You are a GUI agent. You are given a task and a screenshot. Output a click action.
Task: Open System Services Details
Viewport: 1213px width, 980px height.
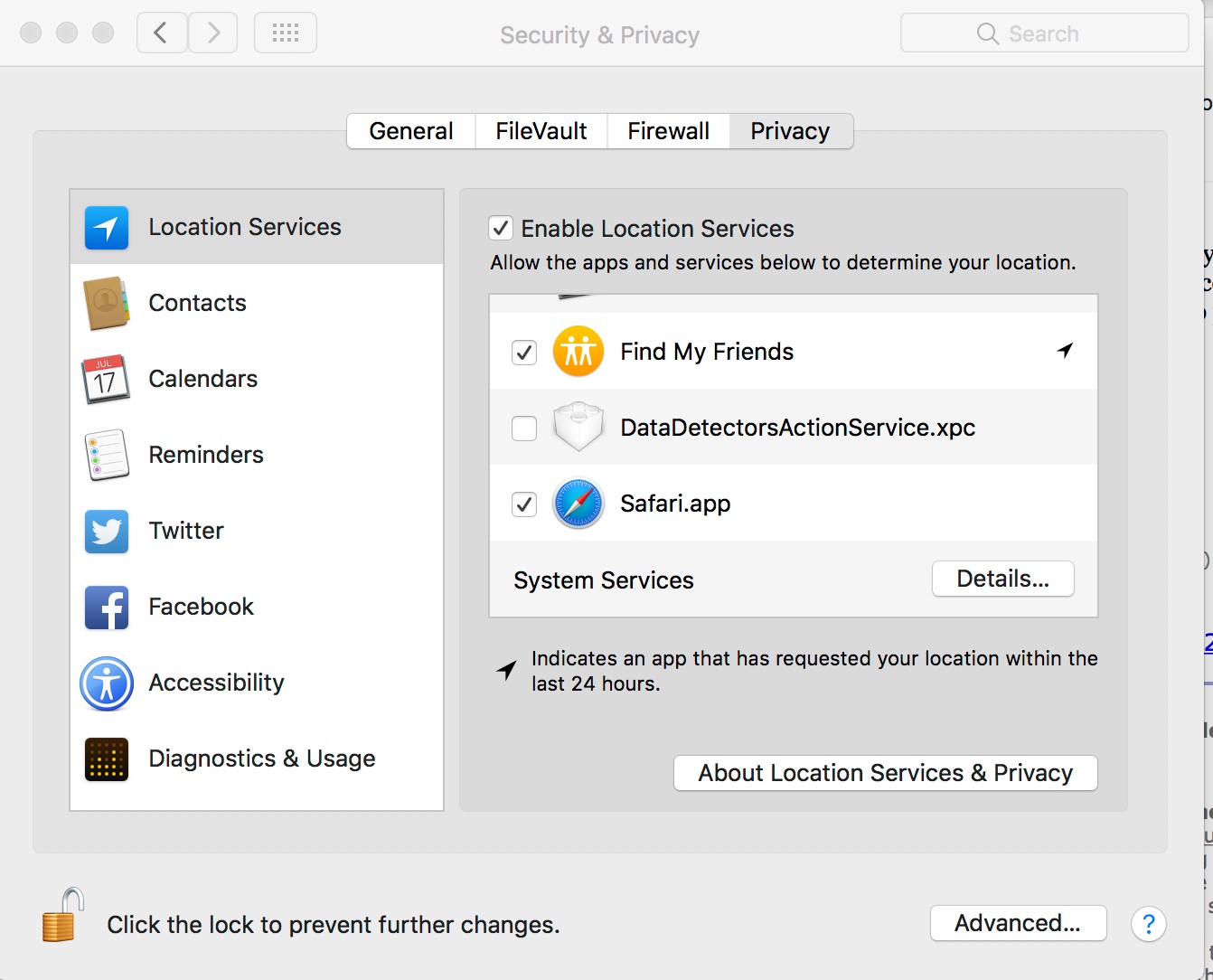click(1002, 579)
